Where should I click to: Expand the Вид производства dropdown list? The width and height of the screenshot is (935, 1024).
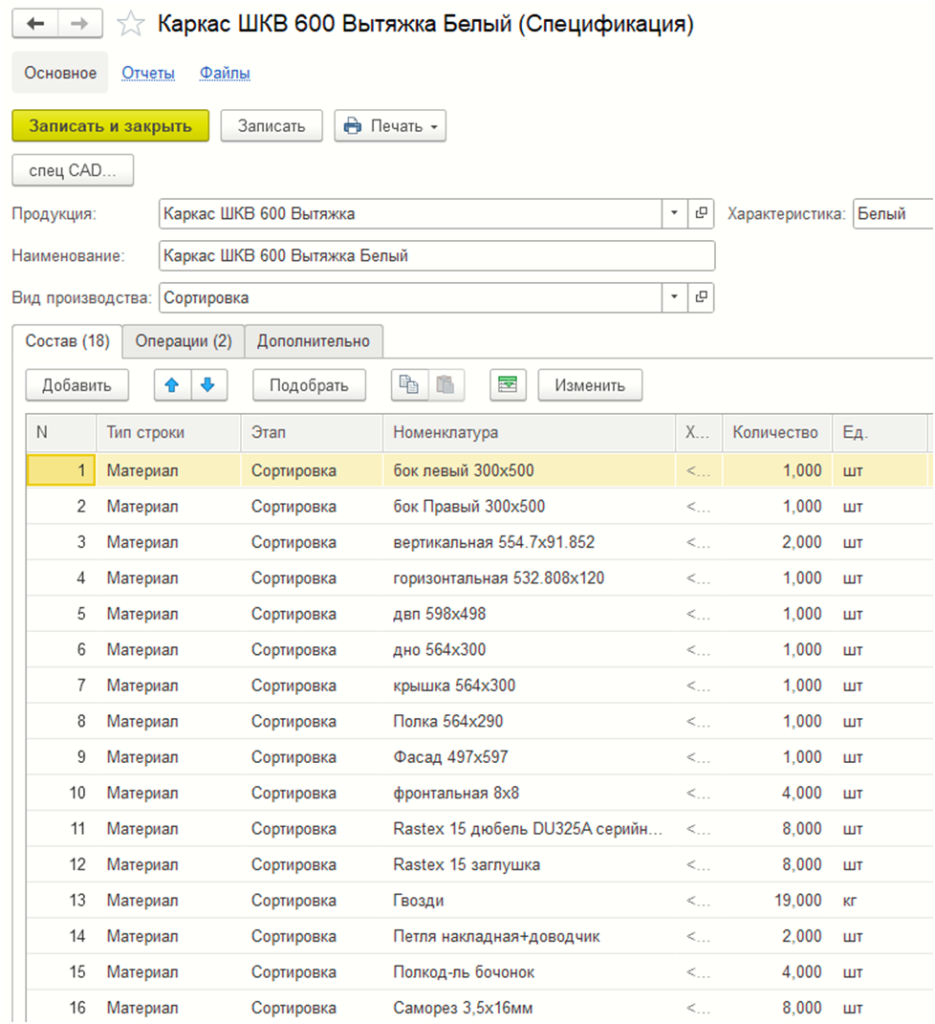[674, 297]
